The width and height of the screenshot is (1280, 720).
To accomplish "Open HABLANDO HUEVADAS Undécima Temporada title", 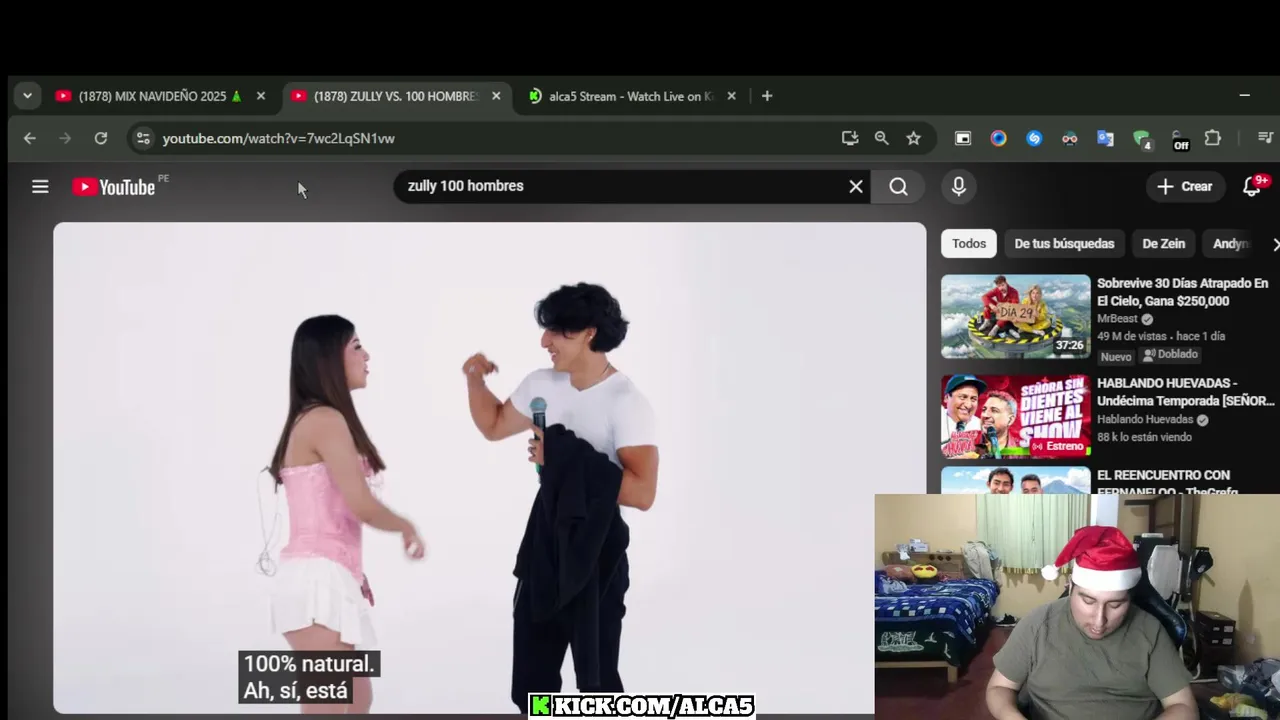I will click(1185, 392).
